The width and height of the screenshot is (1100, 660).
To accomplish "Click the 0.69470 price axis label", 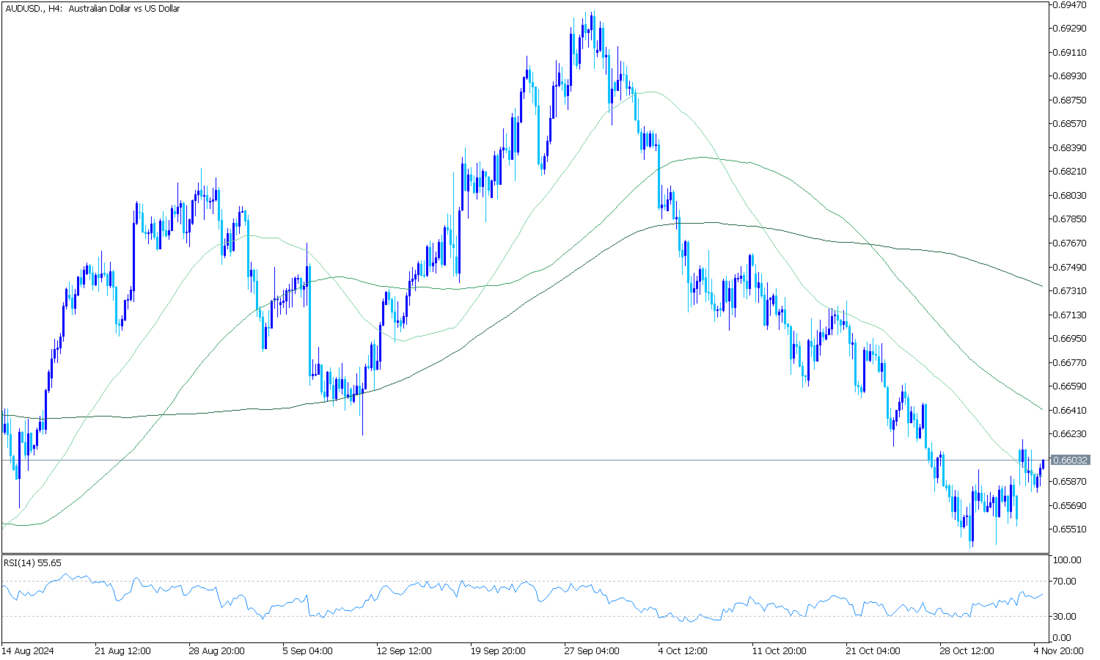I will pos(1070,5).
